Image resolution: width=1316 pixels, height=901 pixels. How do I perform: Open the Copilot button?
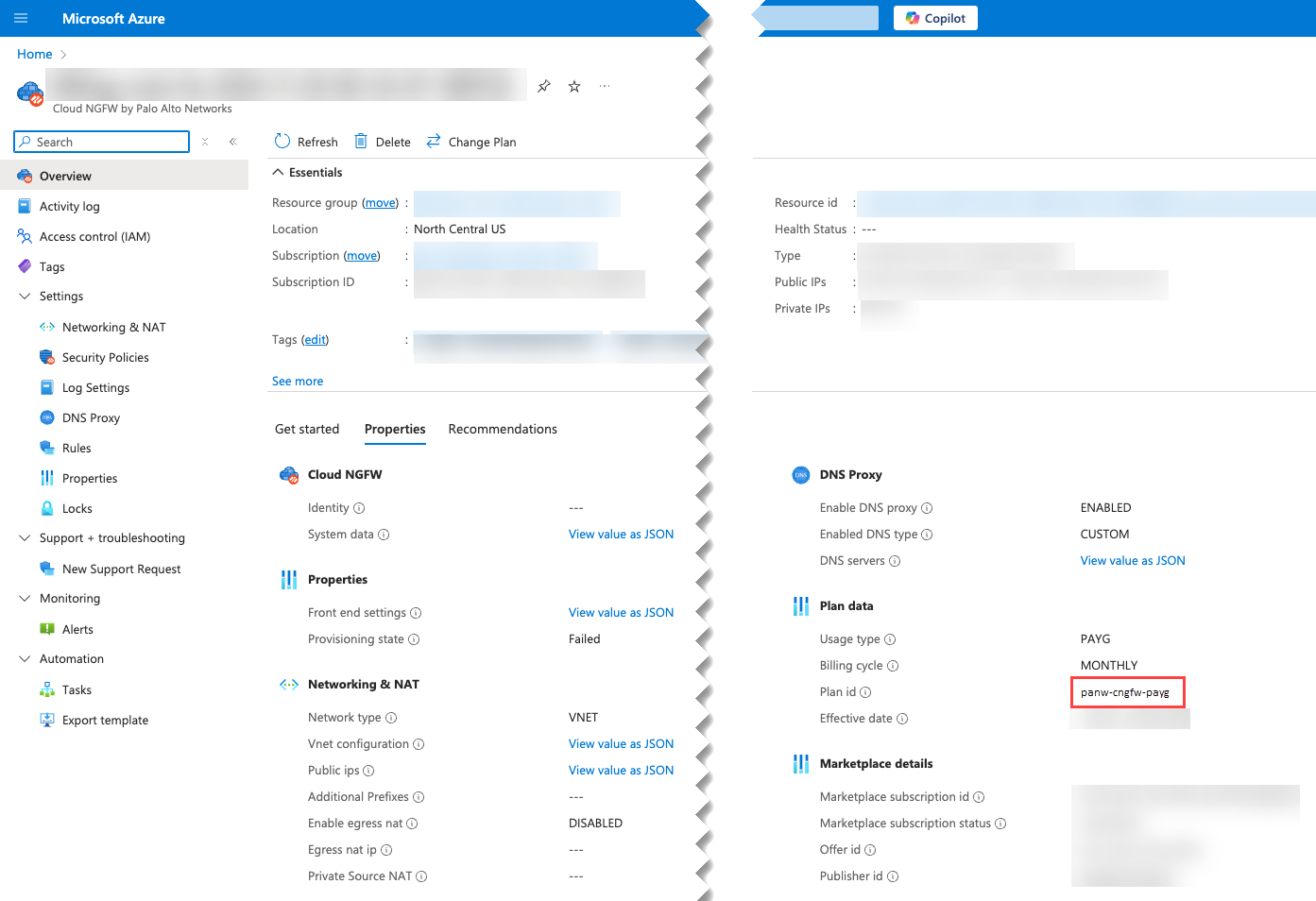935,18
